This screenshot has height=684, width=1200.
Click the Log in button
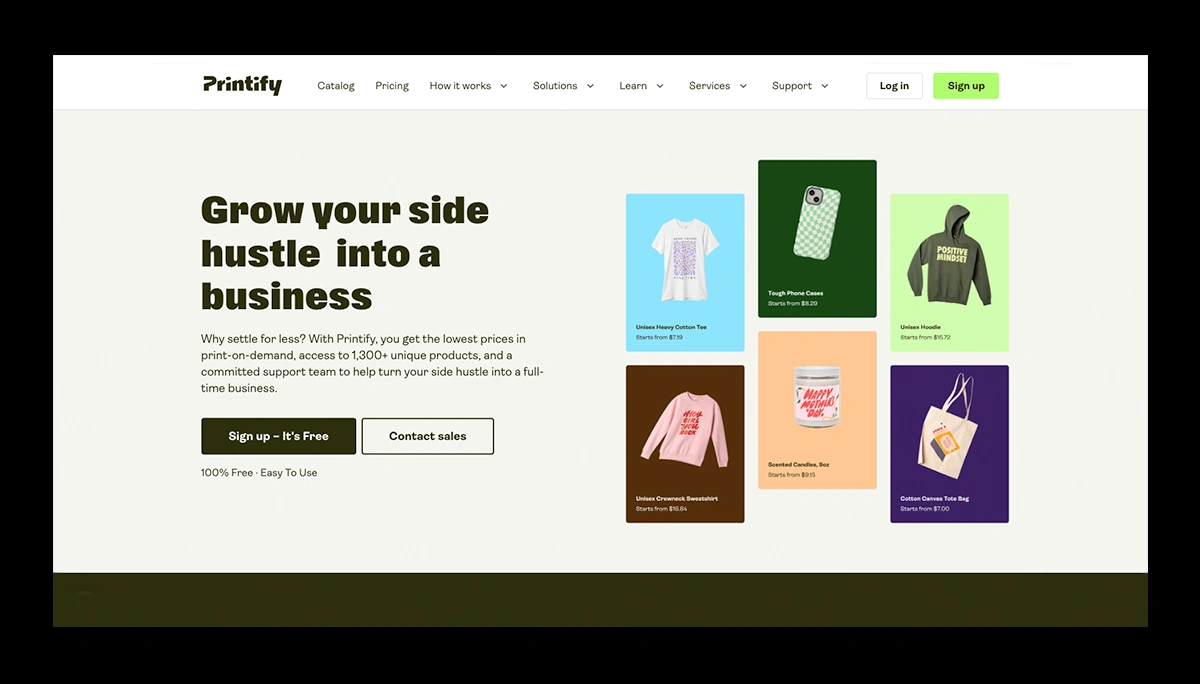894,86
